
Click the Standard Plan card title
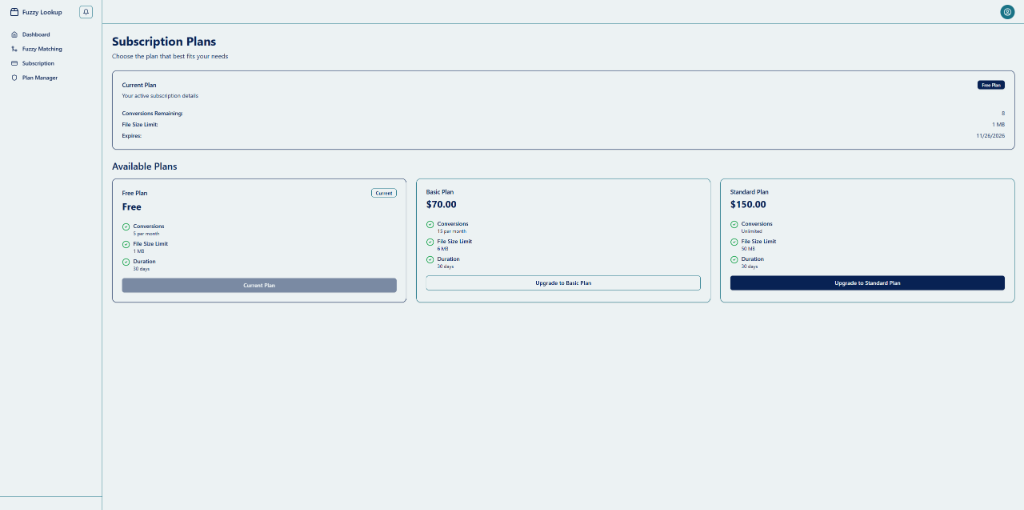(x=749, y=192)
